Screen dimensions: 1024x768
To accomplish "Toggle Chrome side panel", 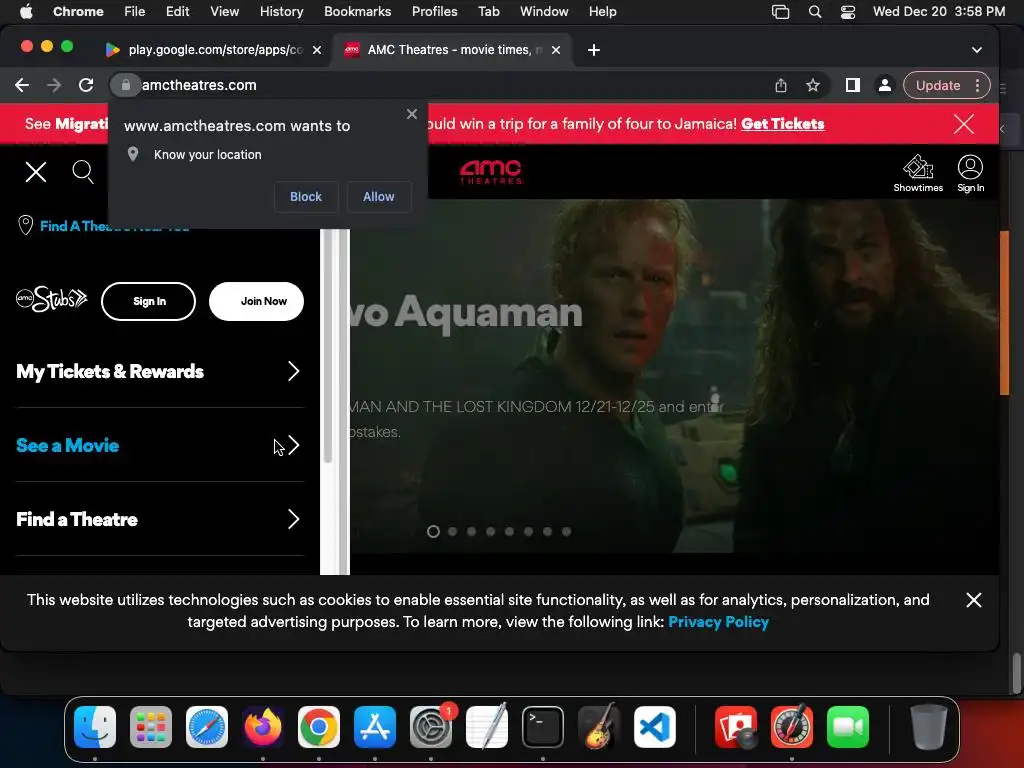I will tap(852, 86).
